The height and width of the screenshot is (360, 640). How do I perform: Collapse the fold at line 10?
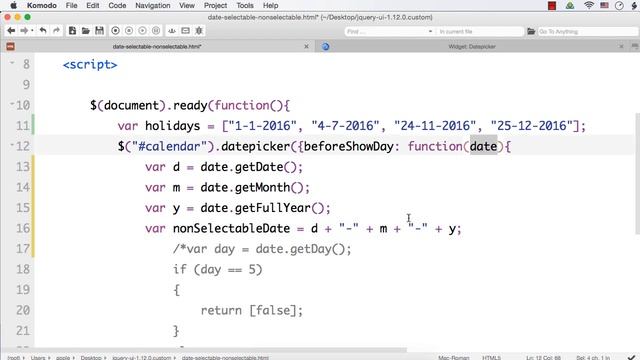[x=12, y=104]
